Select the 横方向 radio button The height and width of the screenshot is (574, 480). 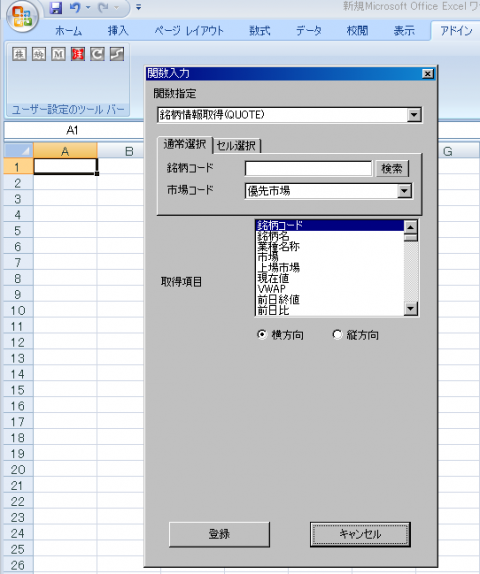pos(262,335)
